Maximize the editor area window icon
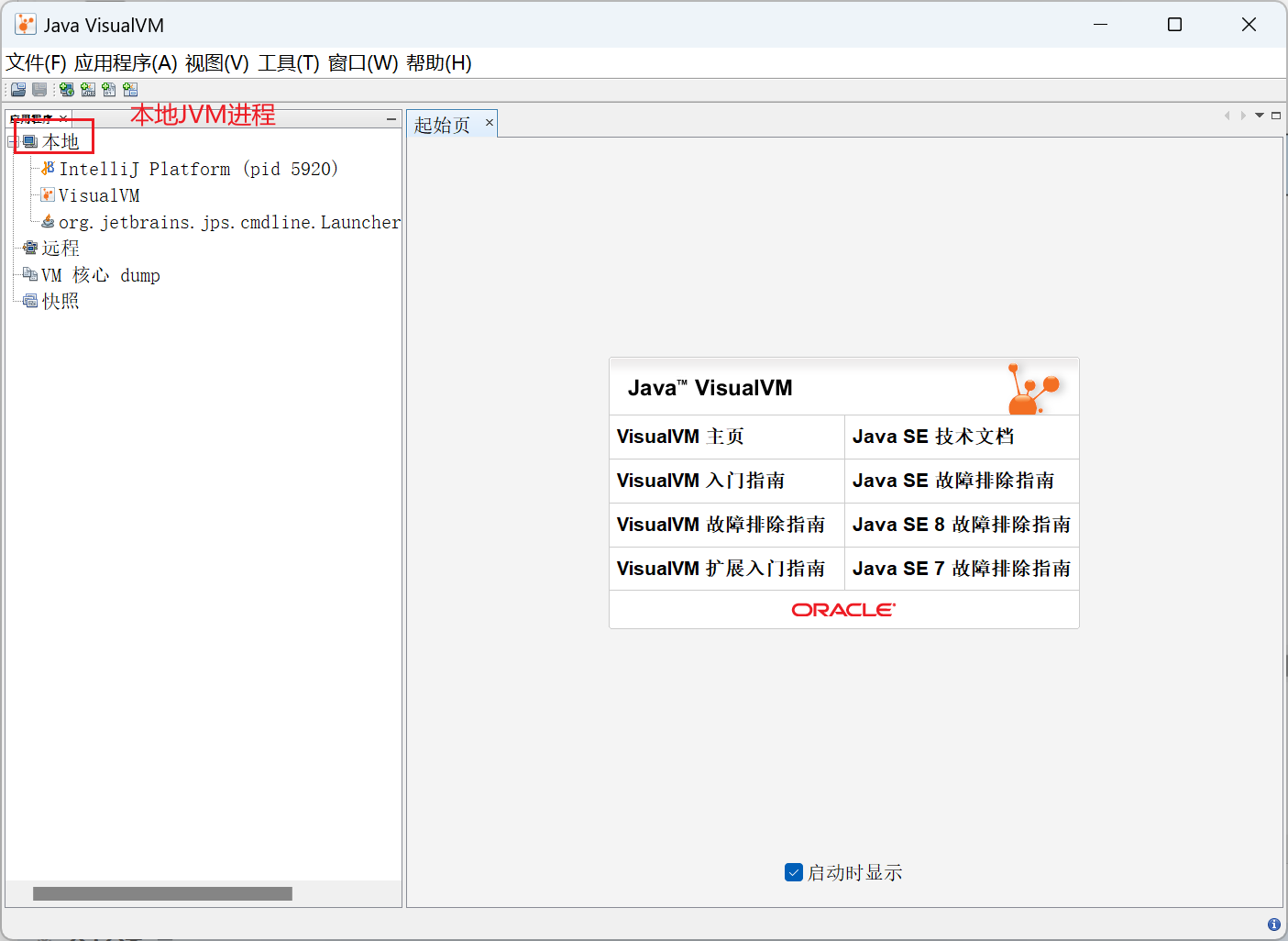The image size is (1288, 941). click(1275, 116)
